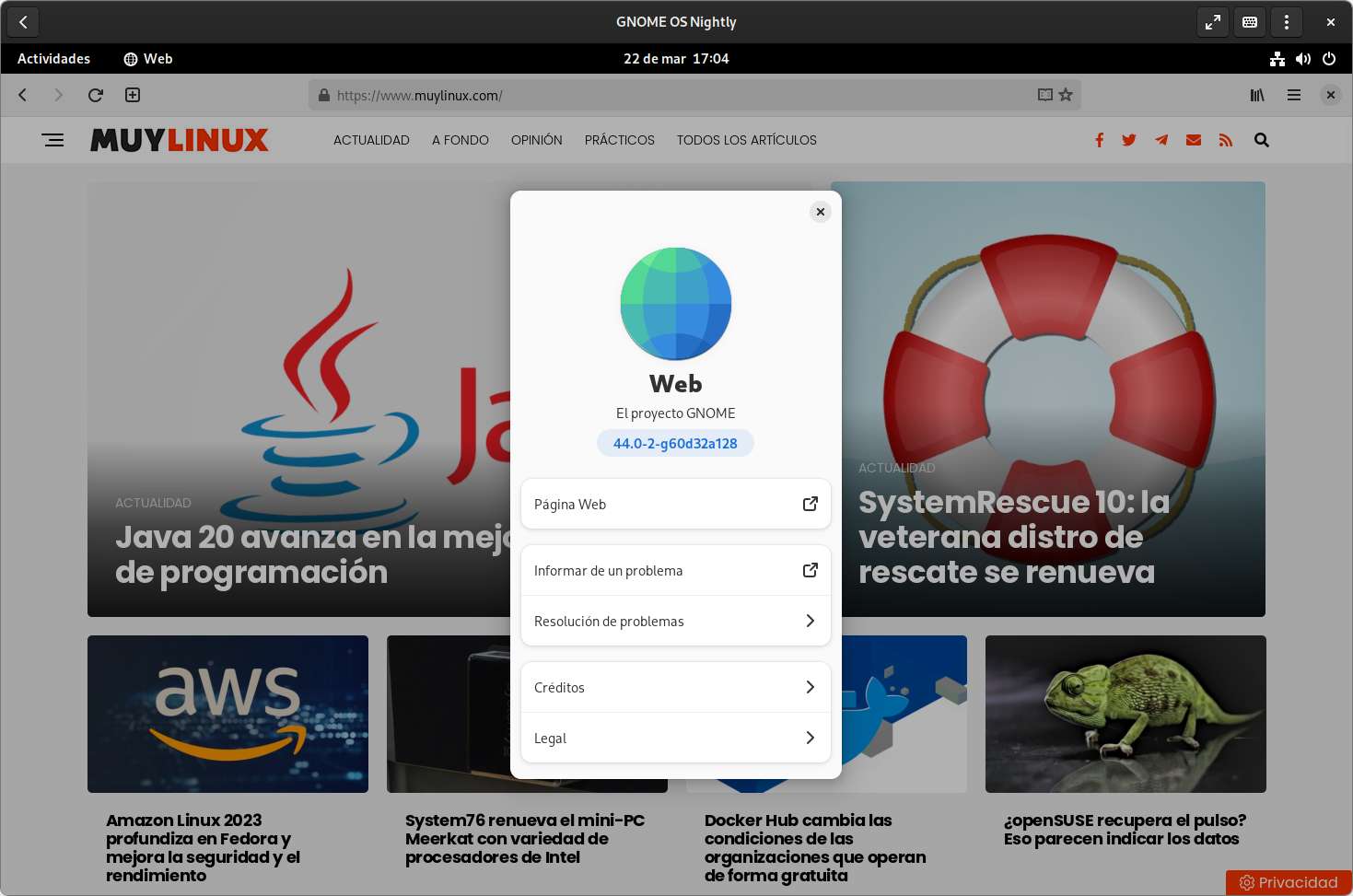Click the address bar URL field
The image size is (1353, 896).
pyautogui.click(x=694, y=95)
